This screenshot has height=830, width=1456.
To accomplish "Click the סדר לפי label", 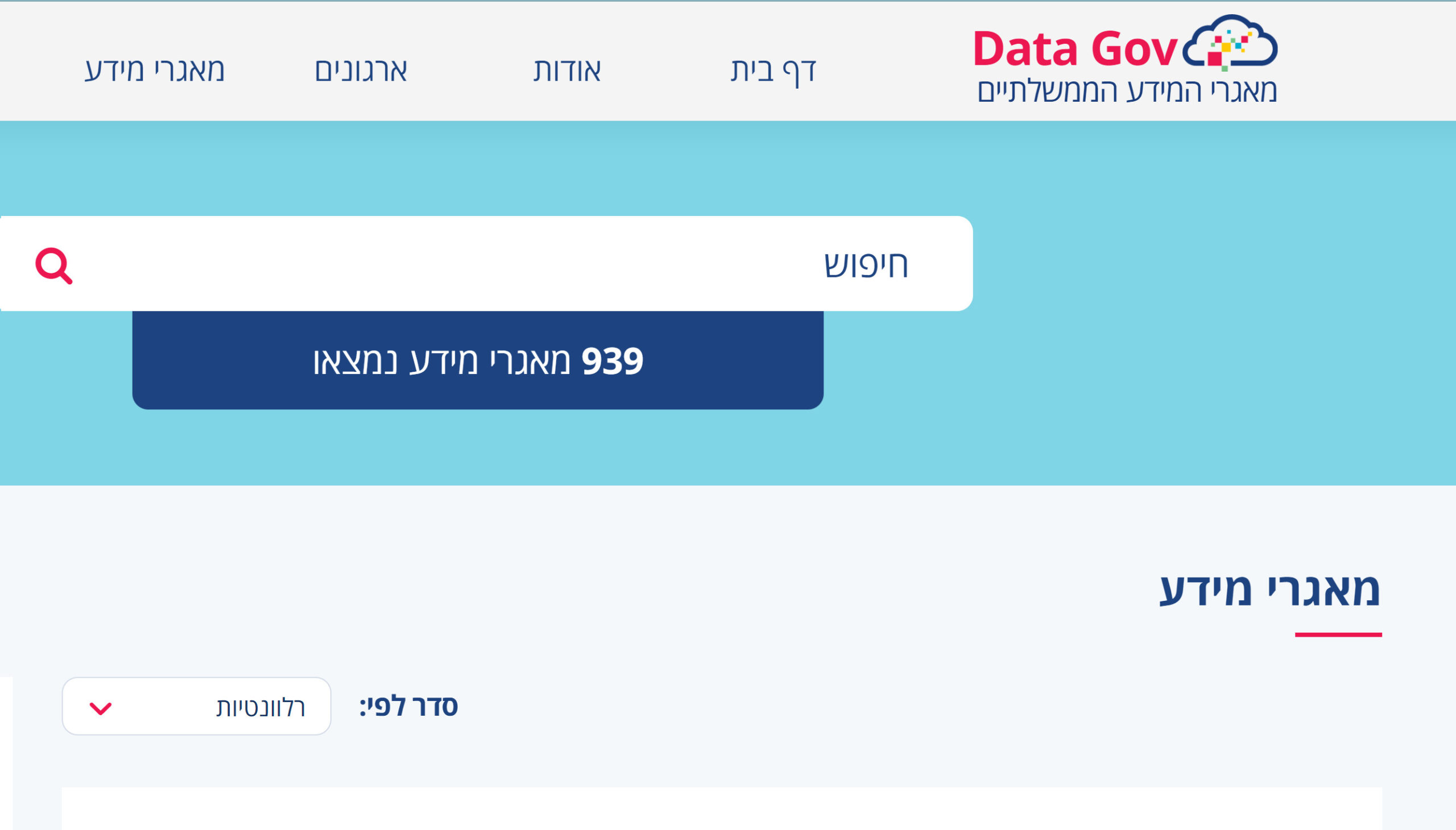I will (408, 706).
